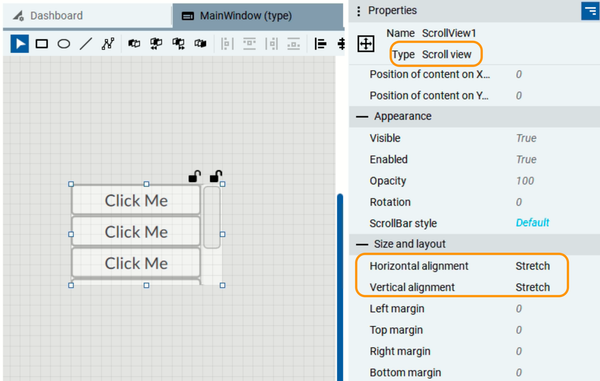600x381 pixels.
Task: Click the four-arrow move icon beside Name
Action: (x=366, y=44)
